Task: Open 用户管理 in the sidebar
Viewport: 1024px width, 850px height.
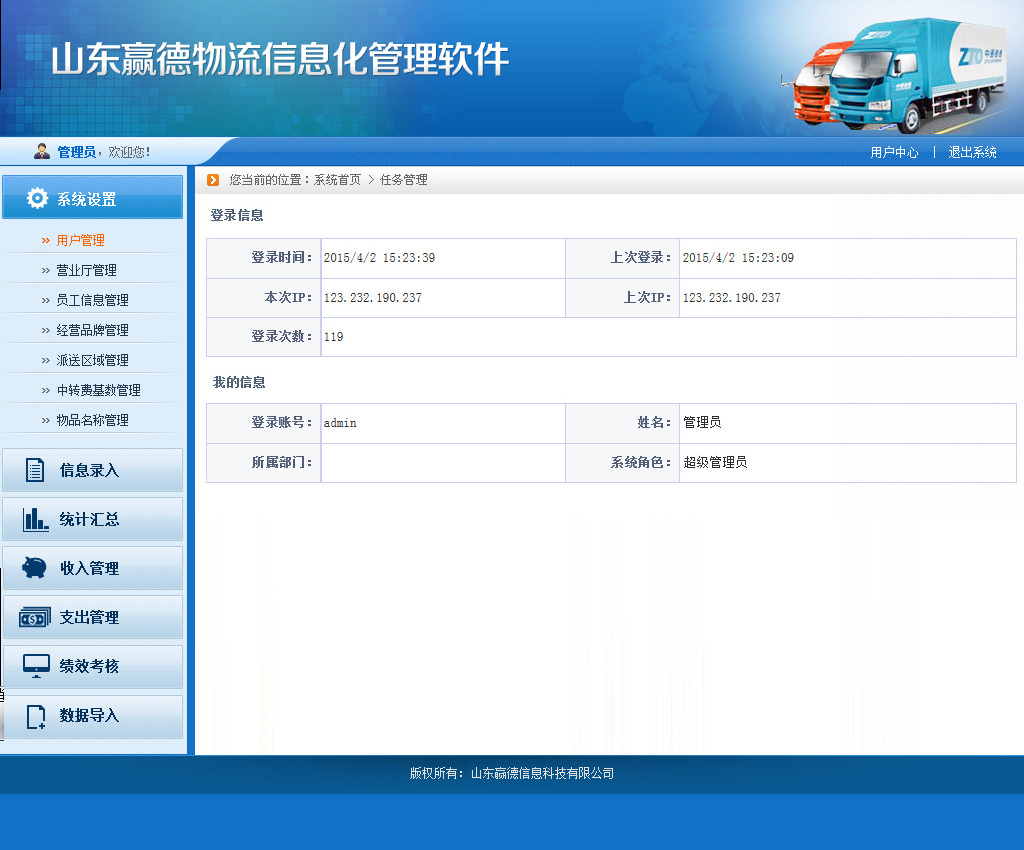Action: (x=80, y=240)
